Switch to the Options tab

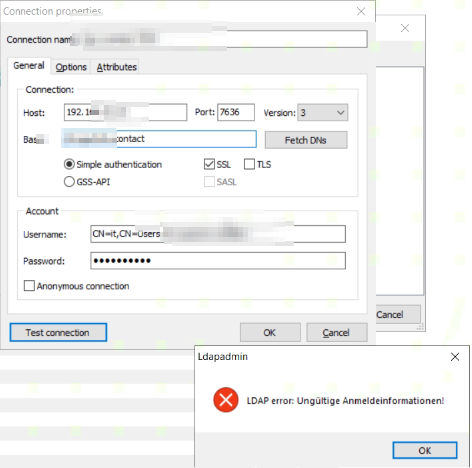coord(71,67)
